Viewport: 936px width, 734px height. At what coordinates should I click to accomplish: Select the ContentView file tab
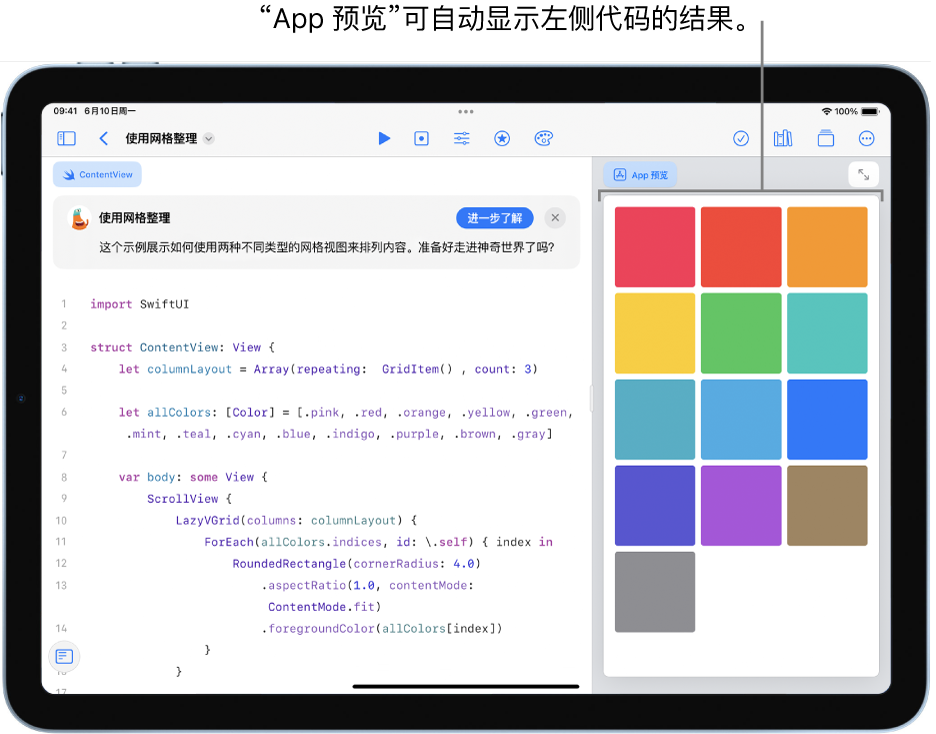pyautogui.click(x=97, y=175)
